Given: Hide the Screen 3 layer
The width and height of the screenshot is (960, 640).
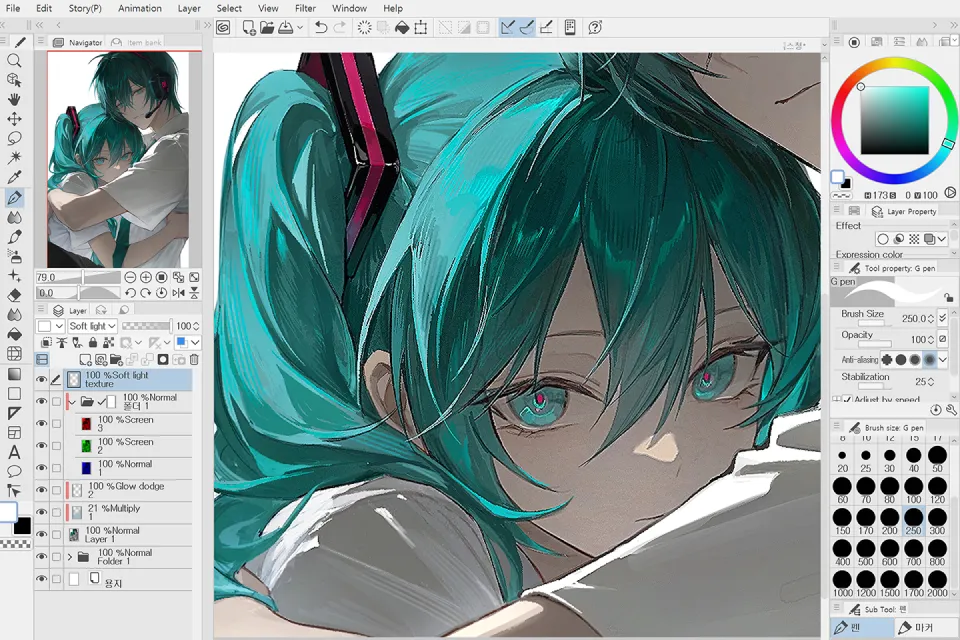Looking at the screenshot, I should (x=41, y=424).
